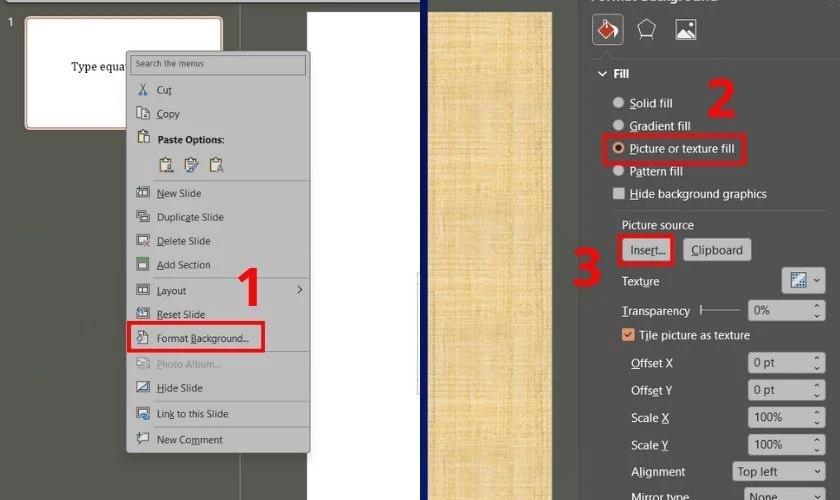
Task: Open the Alignment Top left dropdown
Action: 778,472
